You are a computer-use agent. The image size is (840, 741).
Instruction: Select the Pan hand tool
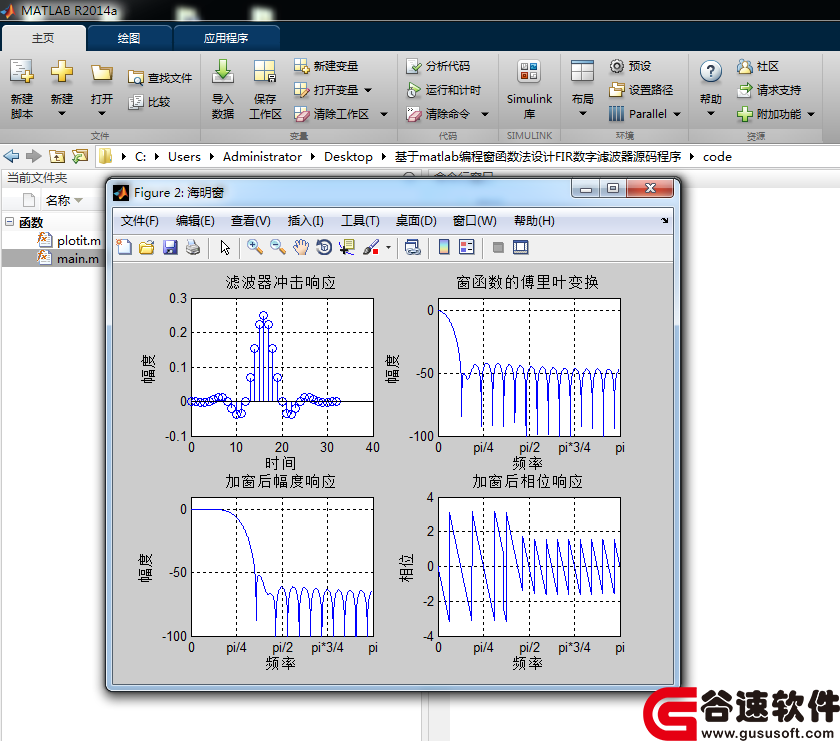[x=301, y=247]
